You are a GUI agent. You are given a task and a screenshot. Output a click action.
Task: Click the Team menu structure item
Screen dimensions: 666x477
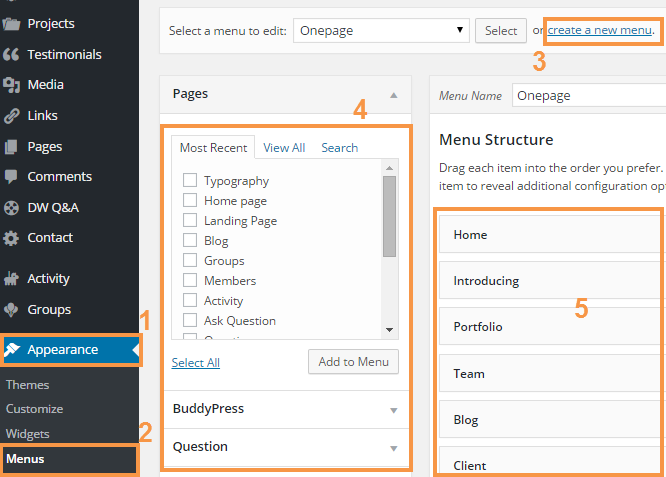[x=552, y=373]
